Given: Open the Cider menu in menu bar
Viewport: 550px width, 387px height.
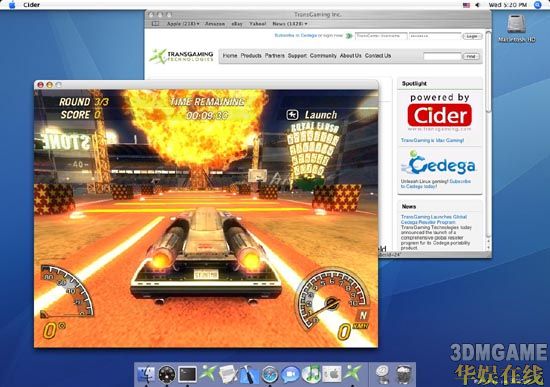Looking at the screenshot, I should pyautogui.click(x=31, y=5).
